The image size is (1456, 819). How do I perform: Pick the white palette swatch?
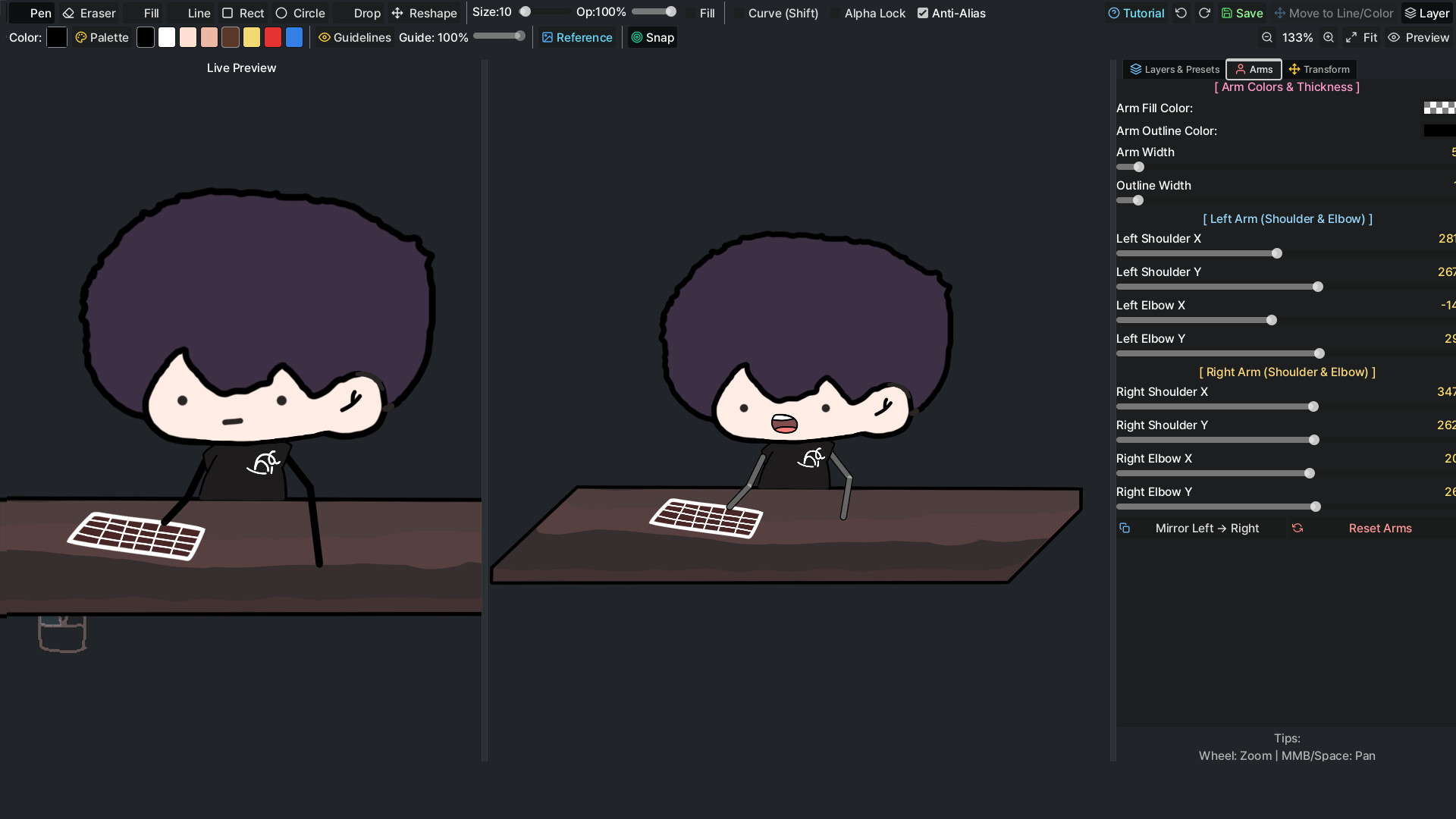tap(167, 37)
